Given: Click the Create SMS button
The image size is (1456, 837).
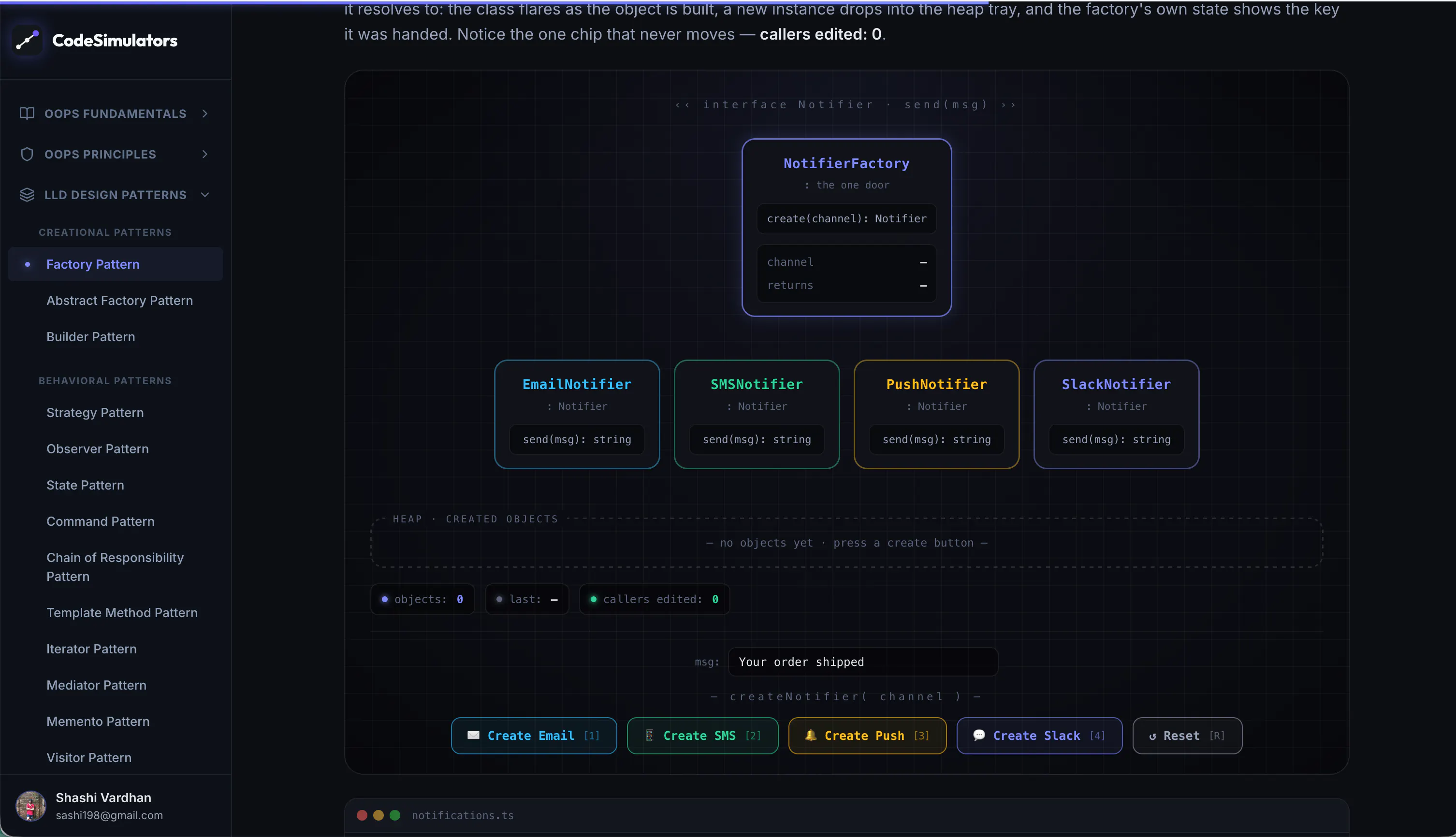Looking at the screenshot, I should pos(702,735).
